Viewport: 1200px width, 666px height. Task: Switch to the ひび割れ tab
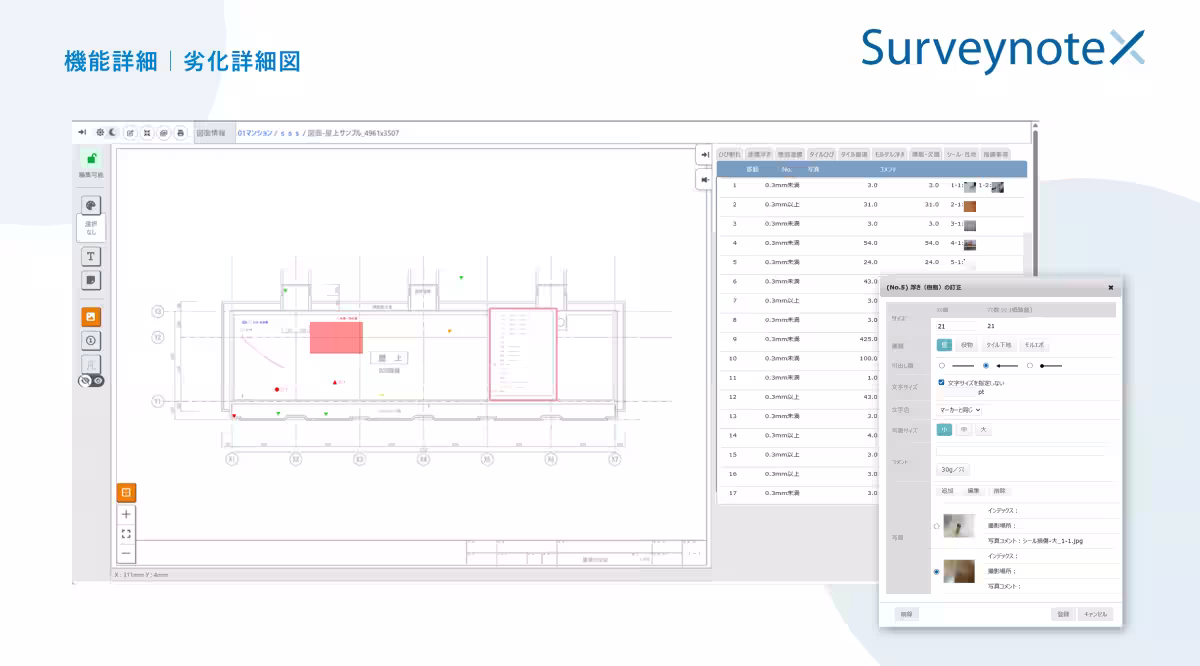tap(730, 155)
